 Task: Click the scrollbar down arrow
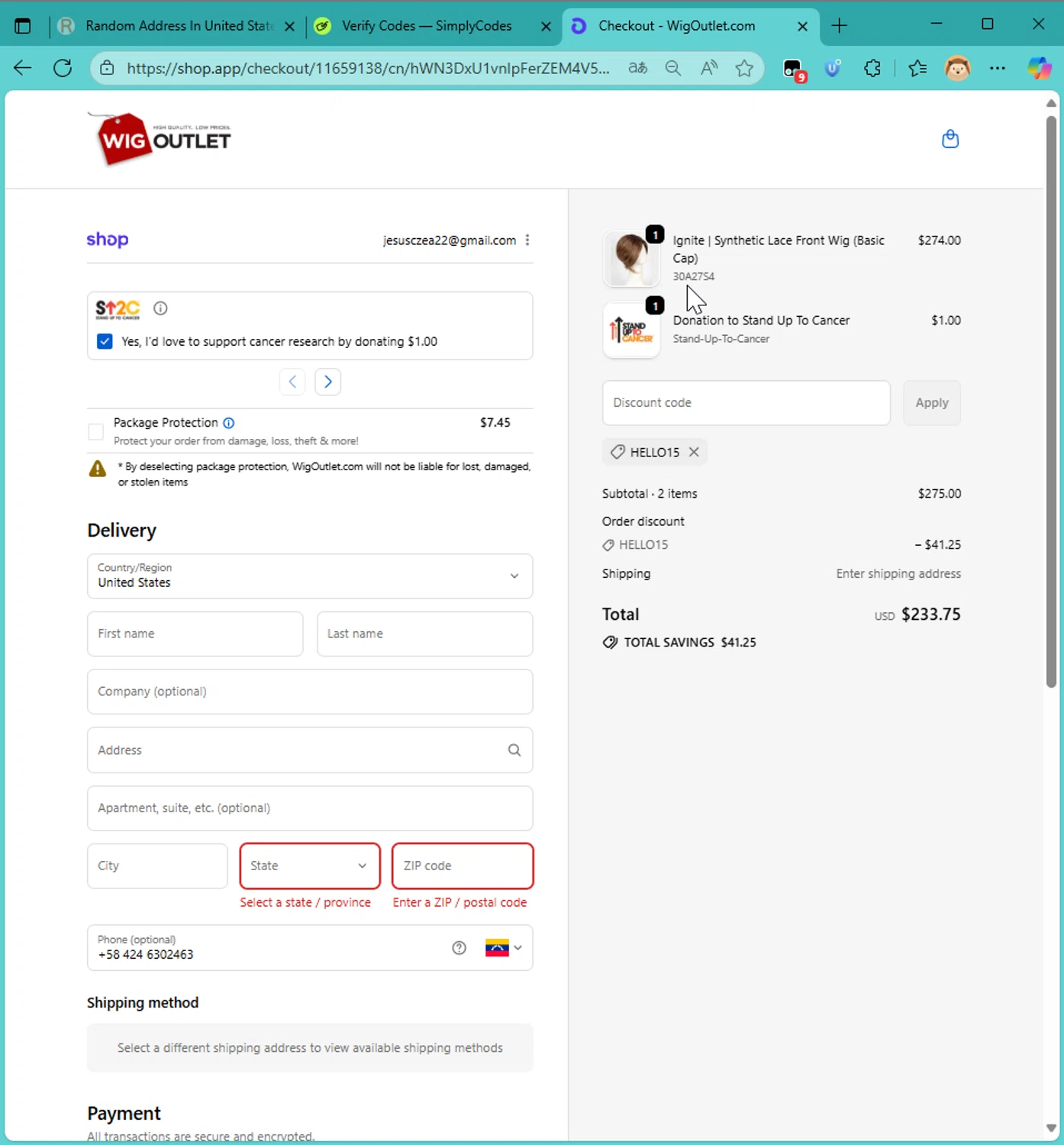(x=1051, y=1127)
